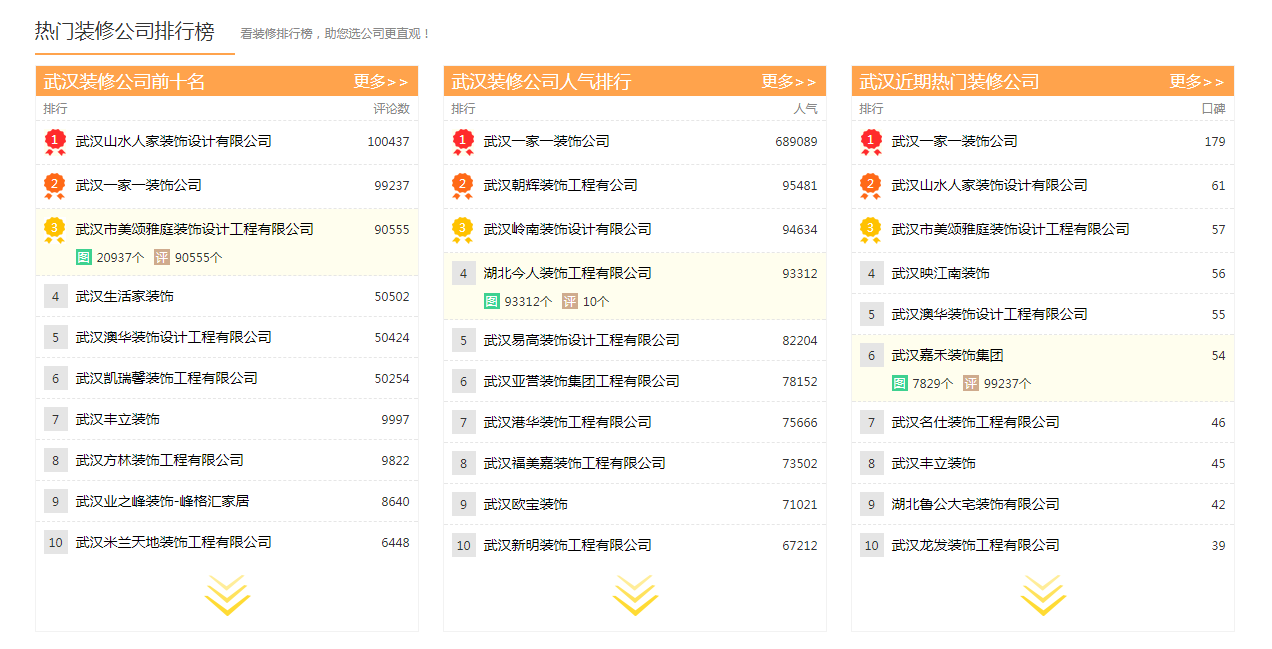Click the rank-3 medal icon beside 武汉市美颂雅庭装饰设计工程有限公司

[x=53, y=229]
